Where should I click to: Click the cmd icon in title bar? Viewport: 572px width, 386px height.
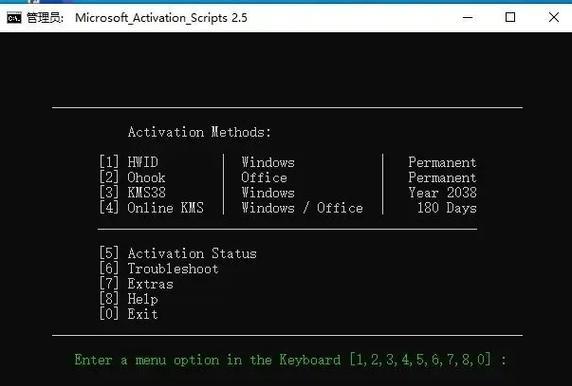click(14, 18)
